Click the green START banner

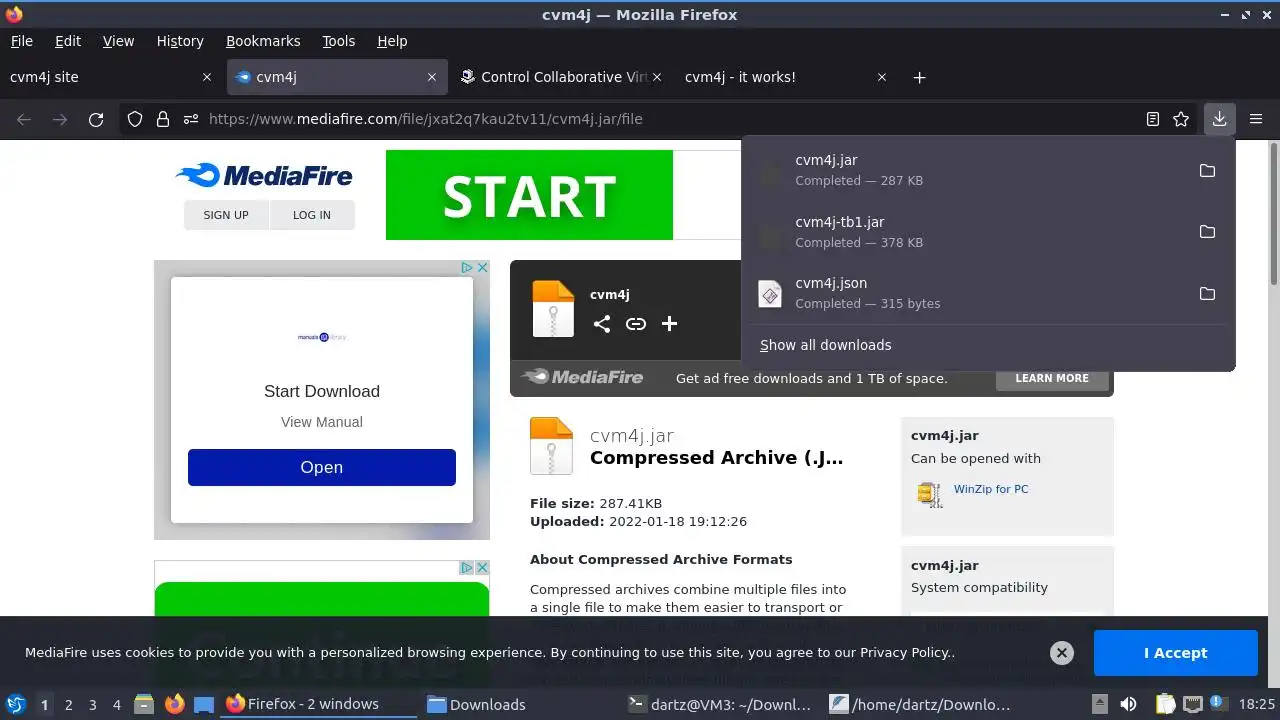(529, 195)
